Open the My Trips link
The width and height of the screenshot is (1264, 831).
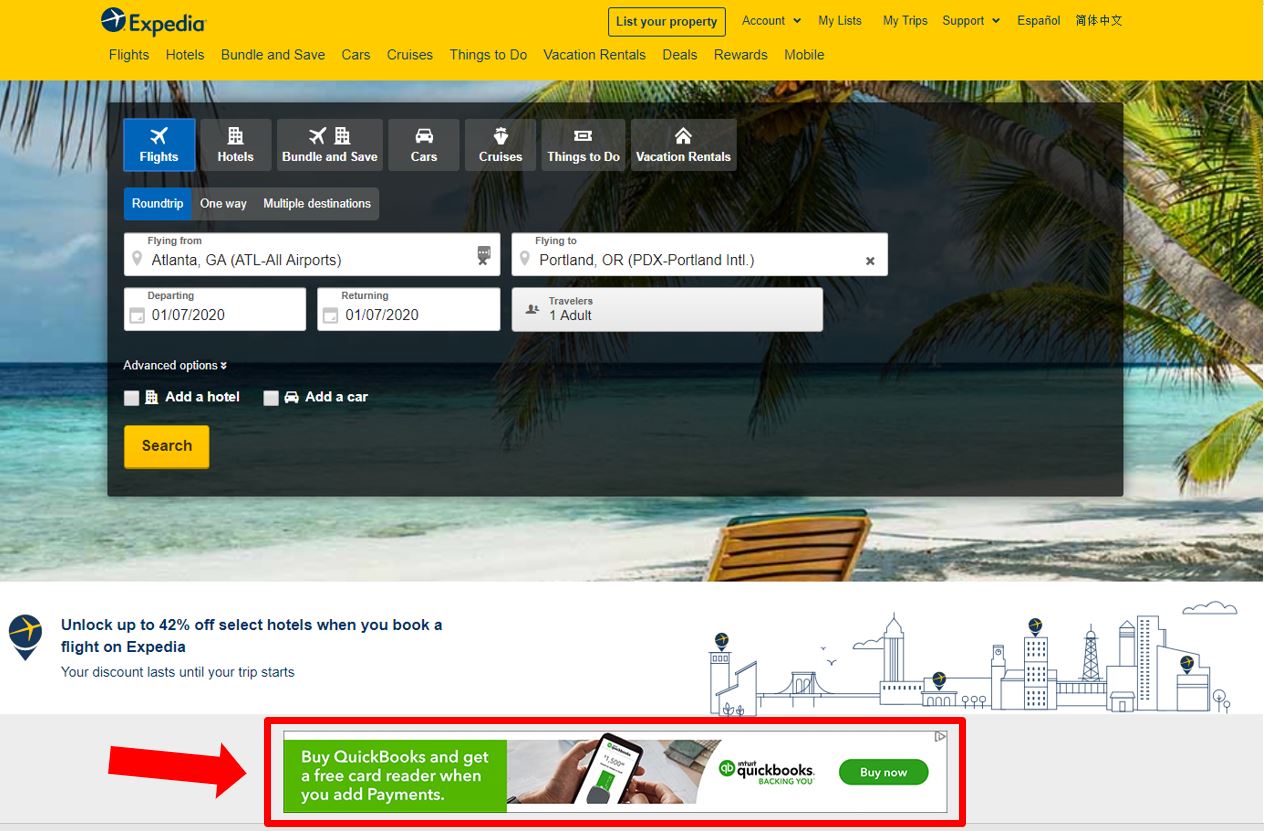[x=905, y=20]
